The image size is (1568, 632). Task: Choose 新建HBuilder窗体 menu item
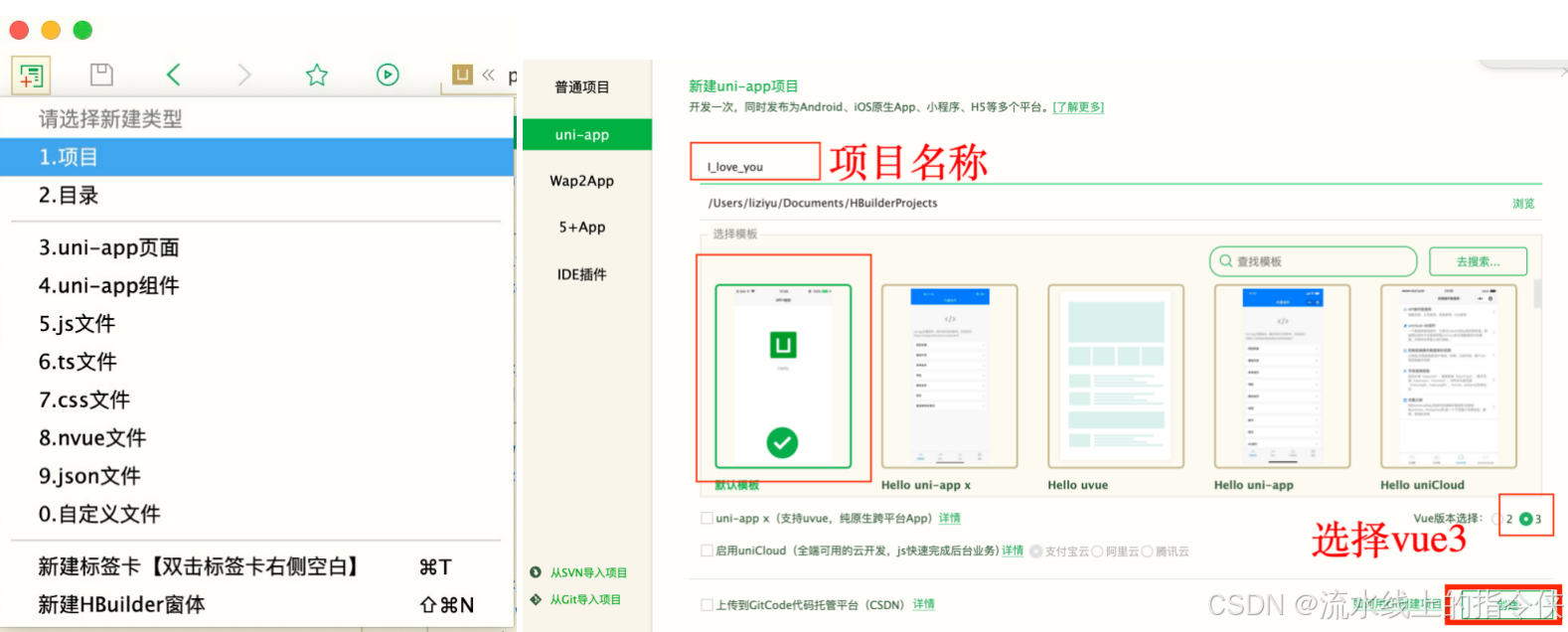coord(257,604)
